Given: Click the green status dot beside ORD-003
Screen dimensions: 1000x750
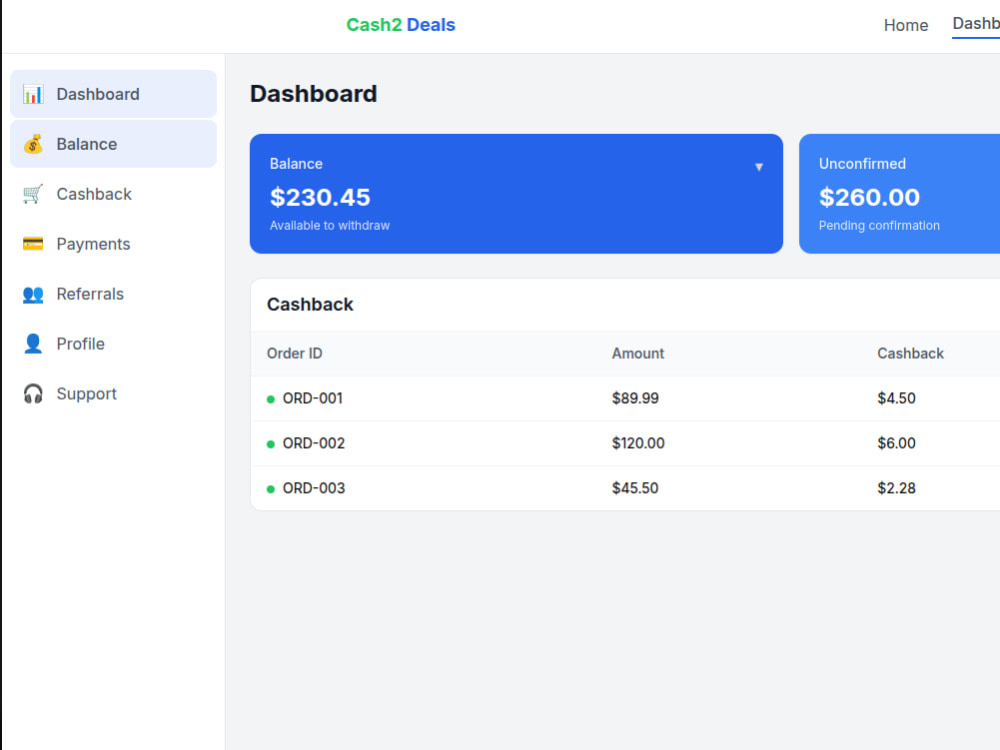Looking at the screenshot, I should 270,489.
